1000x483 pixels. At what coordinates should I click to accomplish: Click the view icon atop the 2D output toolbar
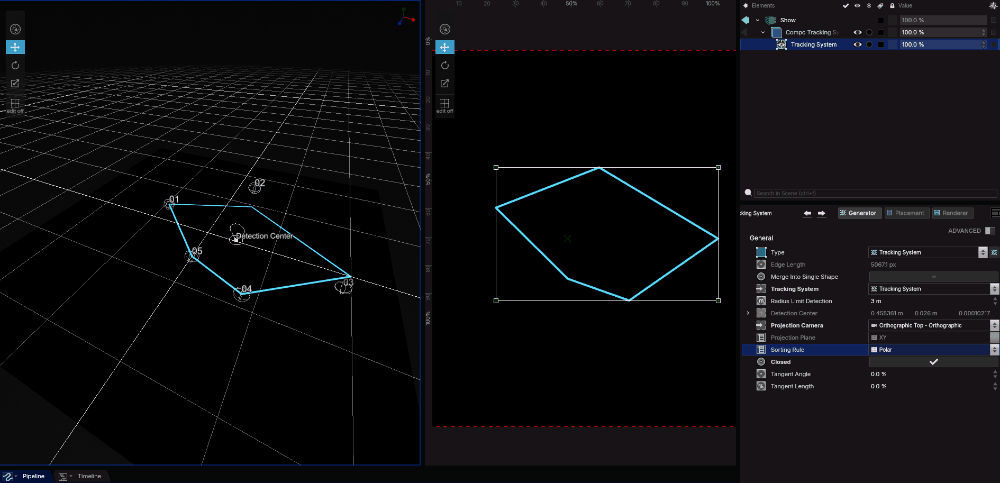[x=445, y=29]
